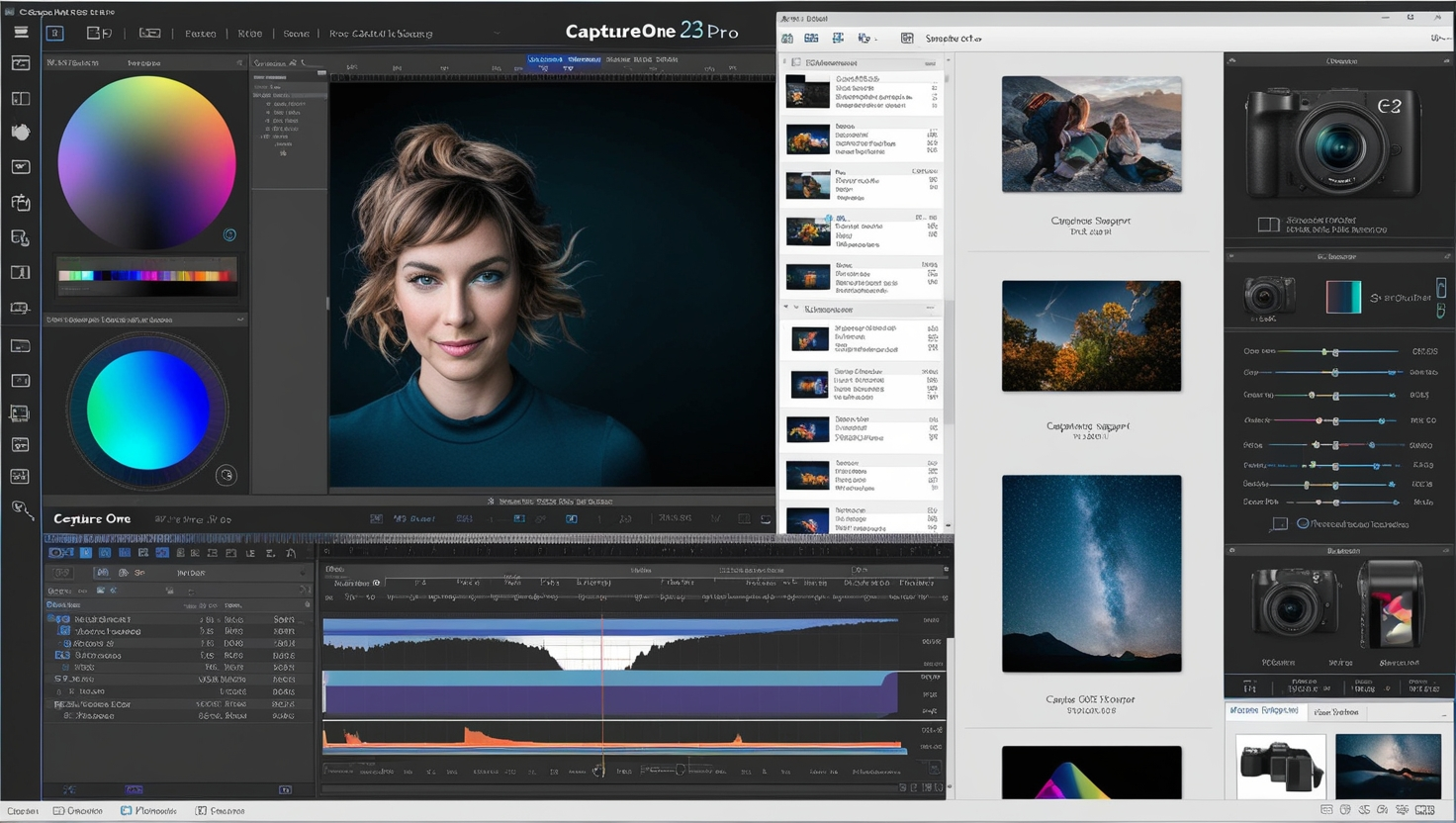Open the Rtee menu in the top toolbar
Image resolution: width=1456 pixels, height=823 pixels.
250,34
